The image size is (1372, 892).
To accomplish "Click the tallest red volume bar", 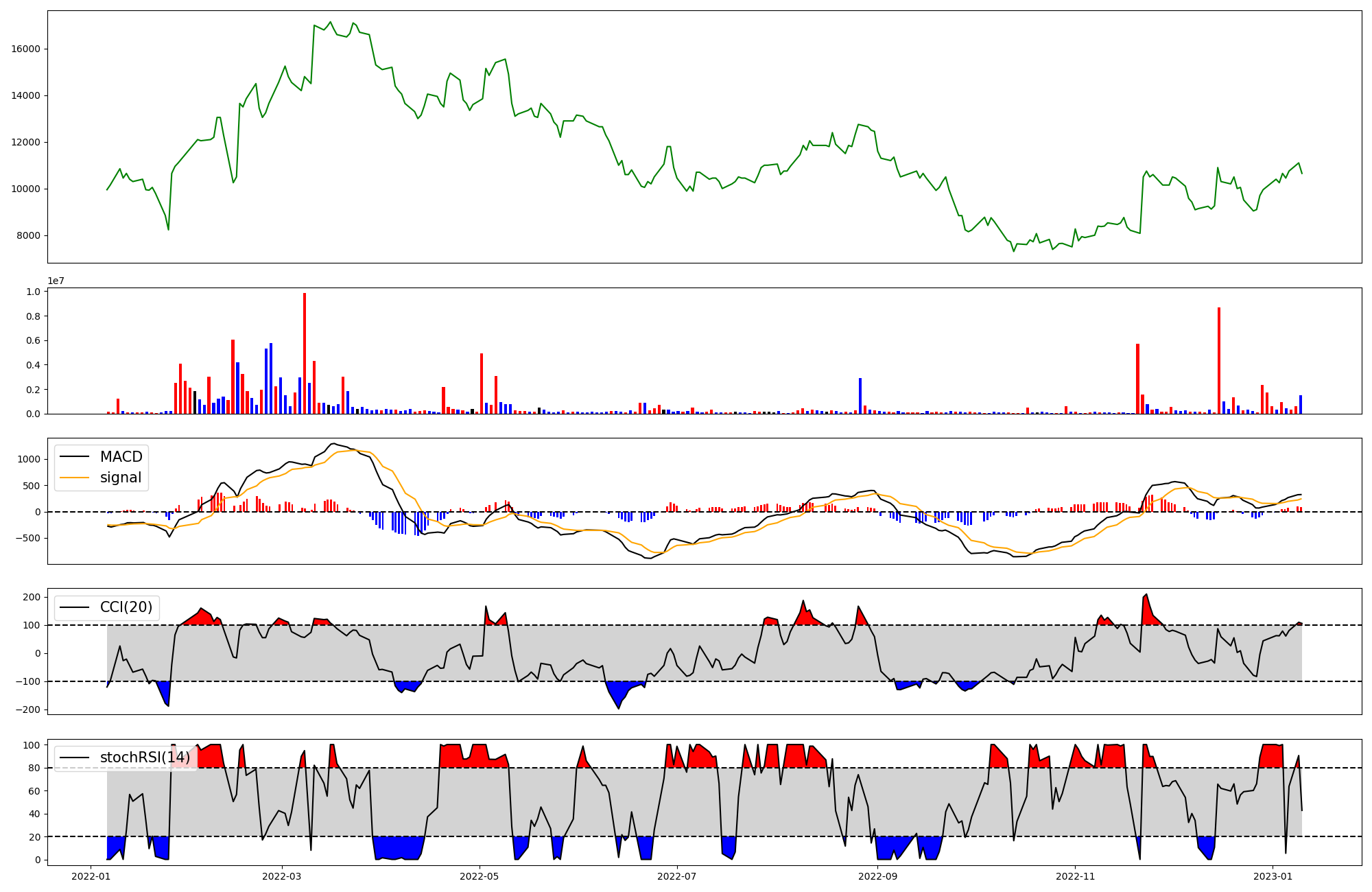I will click(305, 353).
